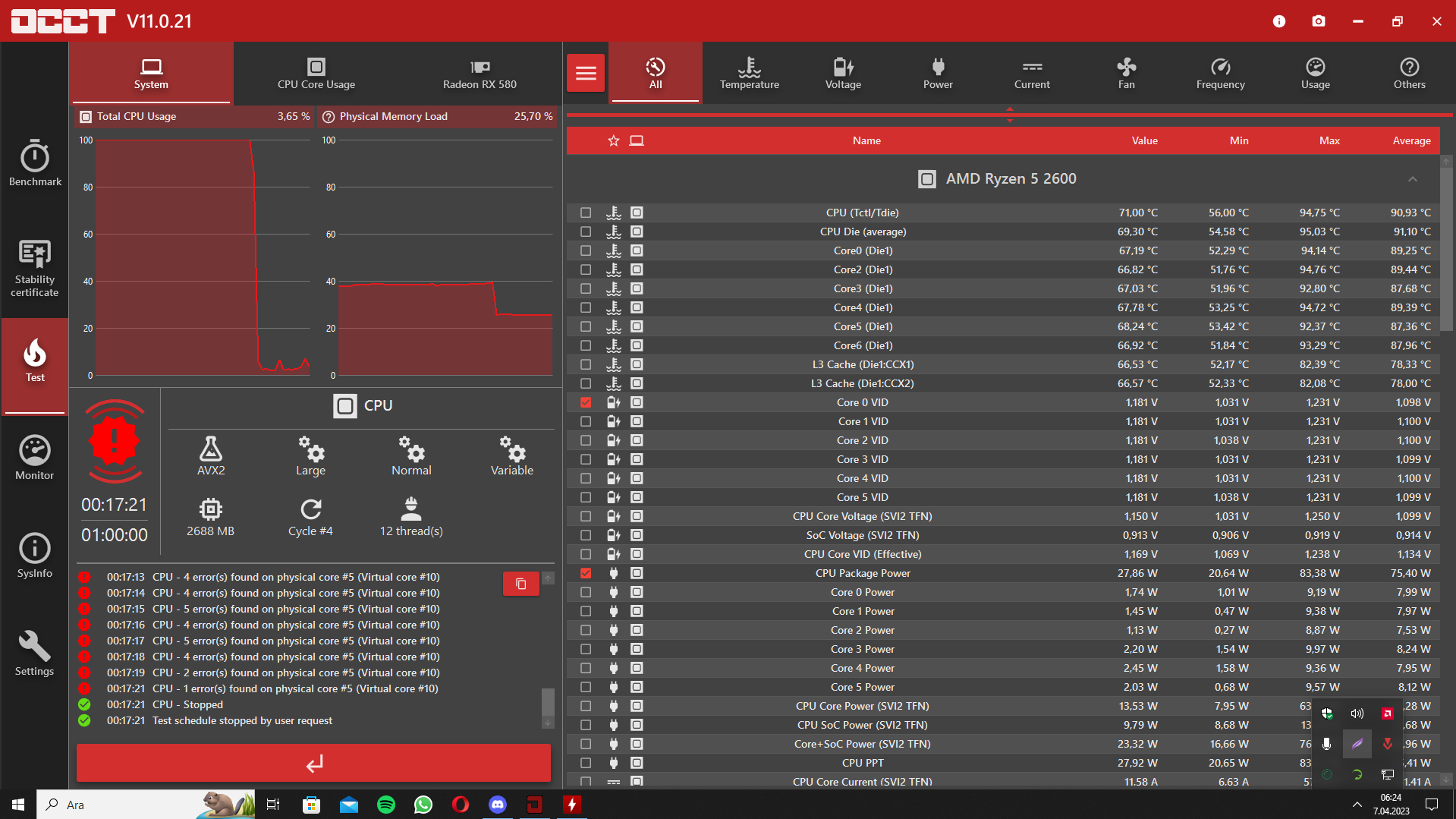Open the Windows Start menu
The image size is (1456, 819).
(x=18, y=805)
